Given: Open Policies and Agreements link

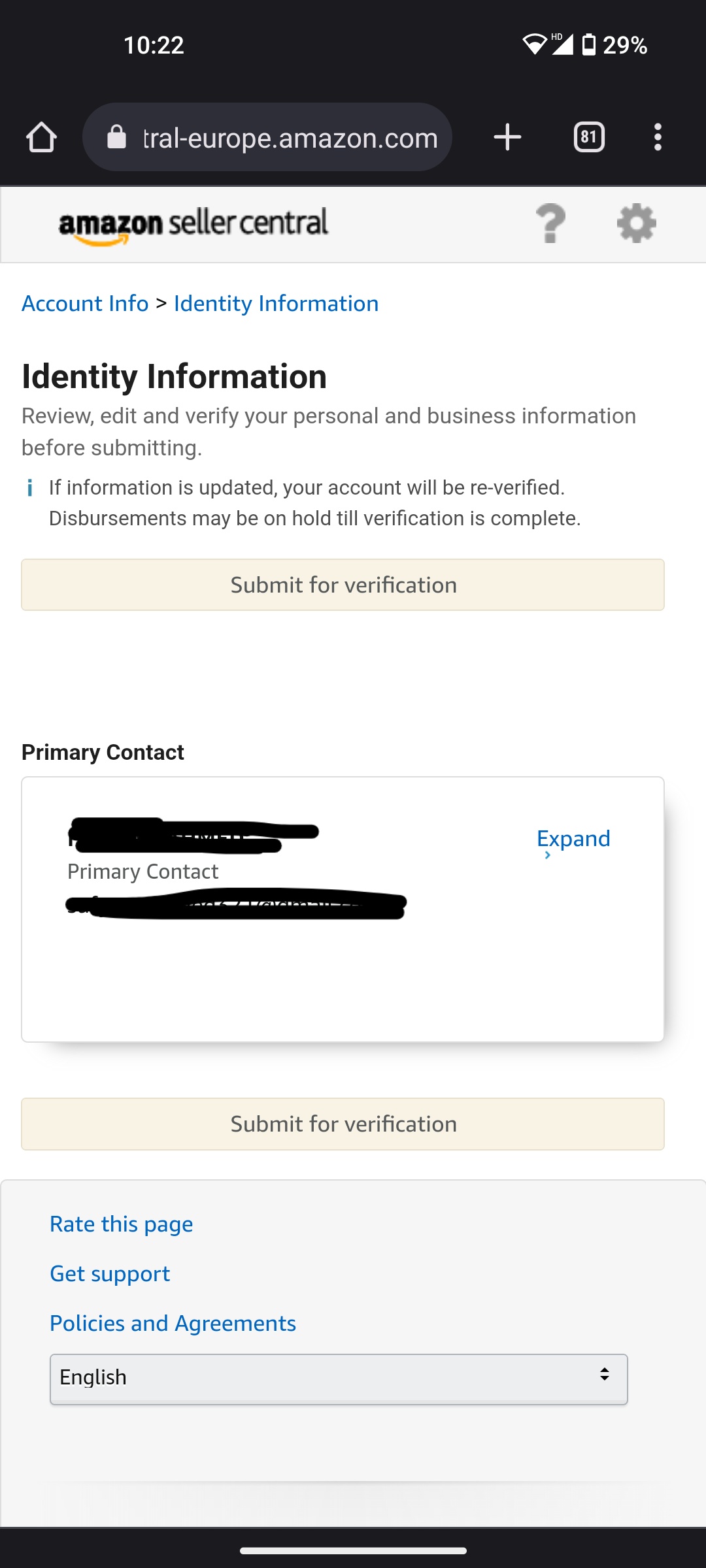Looking at the screenshot, I should (173, 1324).
